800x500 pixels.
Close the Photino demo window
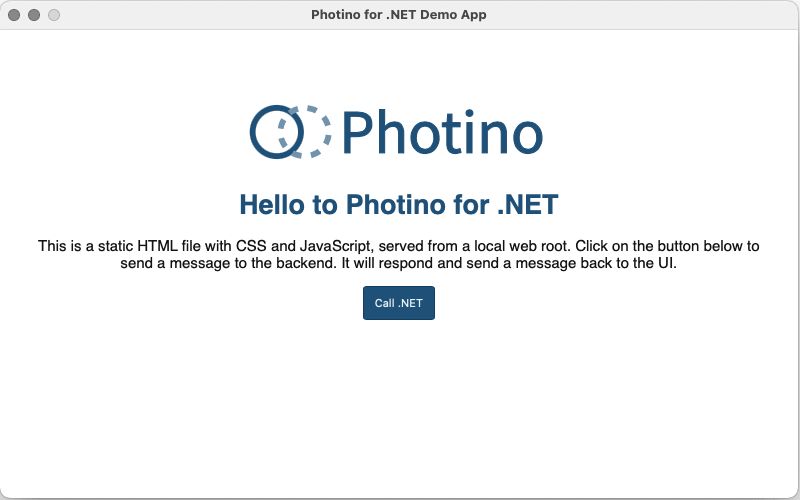point(14,15)
